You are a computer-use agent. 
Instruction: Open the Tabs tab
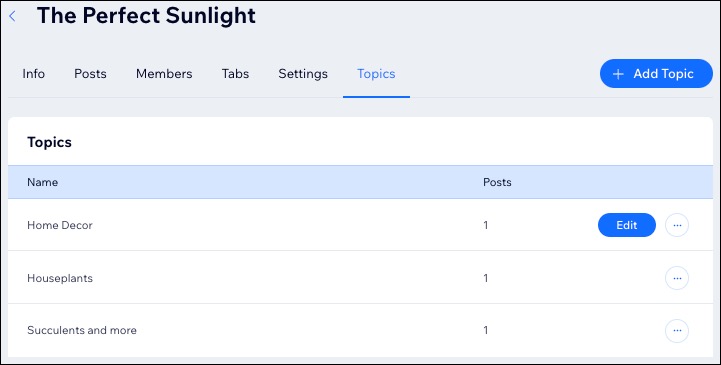pyautogui.click(x=235, y=74)
